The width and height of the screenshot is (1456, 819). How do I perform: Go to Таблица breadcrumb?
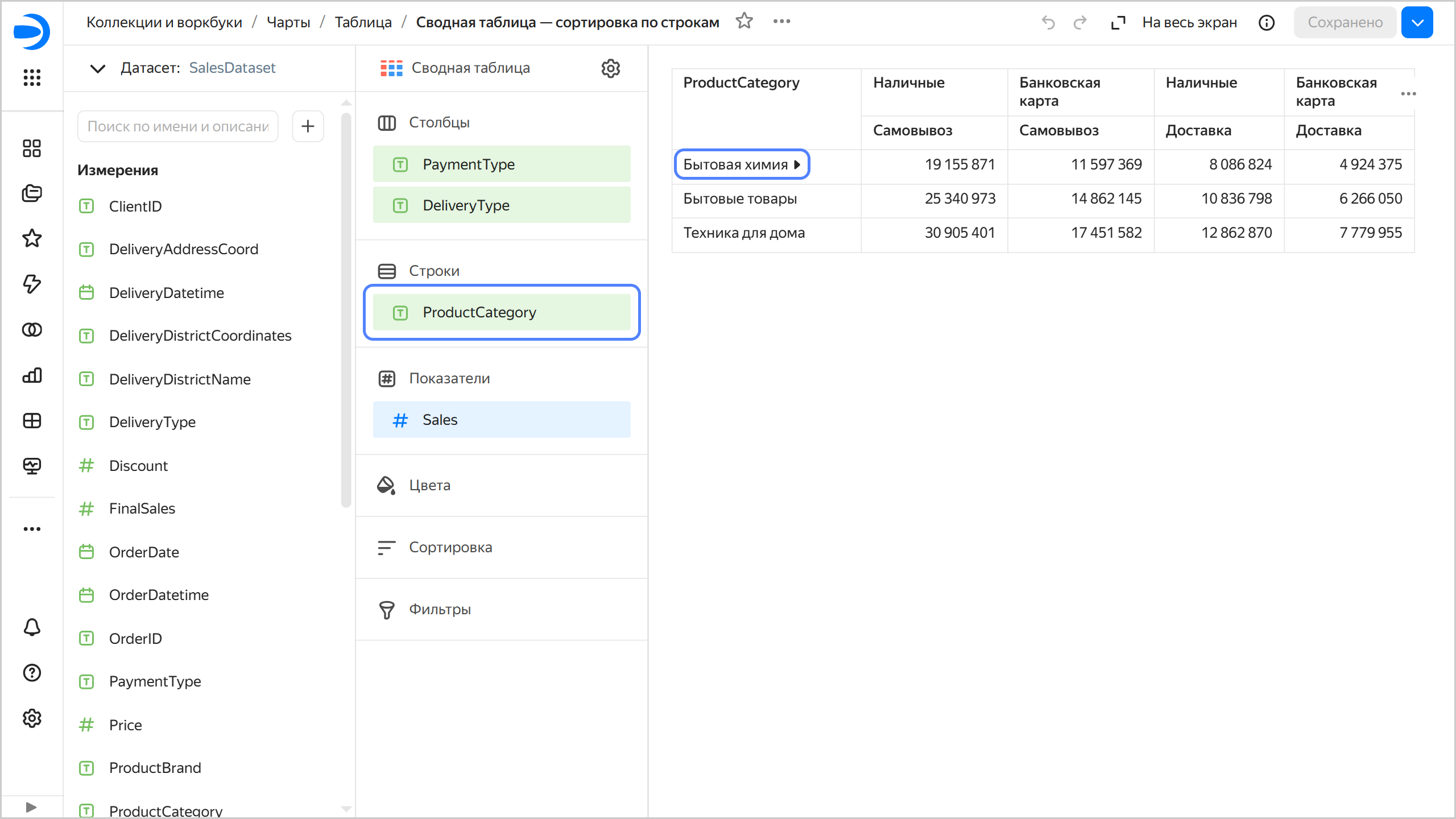click(363, 22)
